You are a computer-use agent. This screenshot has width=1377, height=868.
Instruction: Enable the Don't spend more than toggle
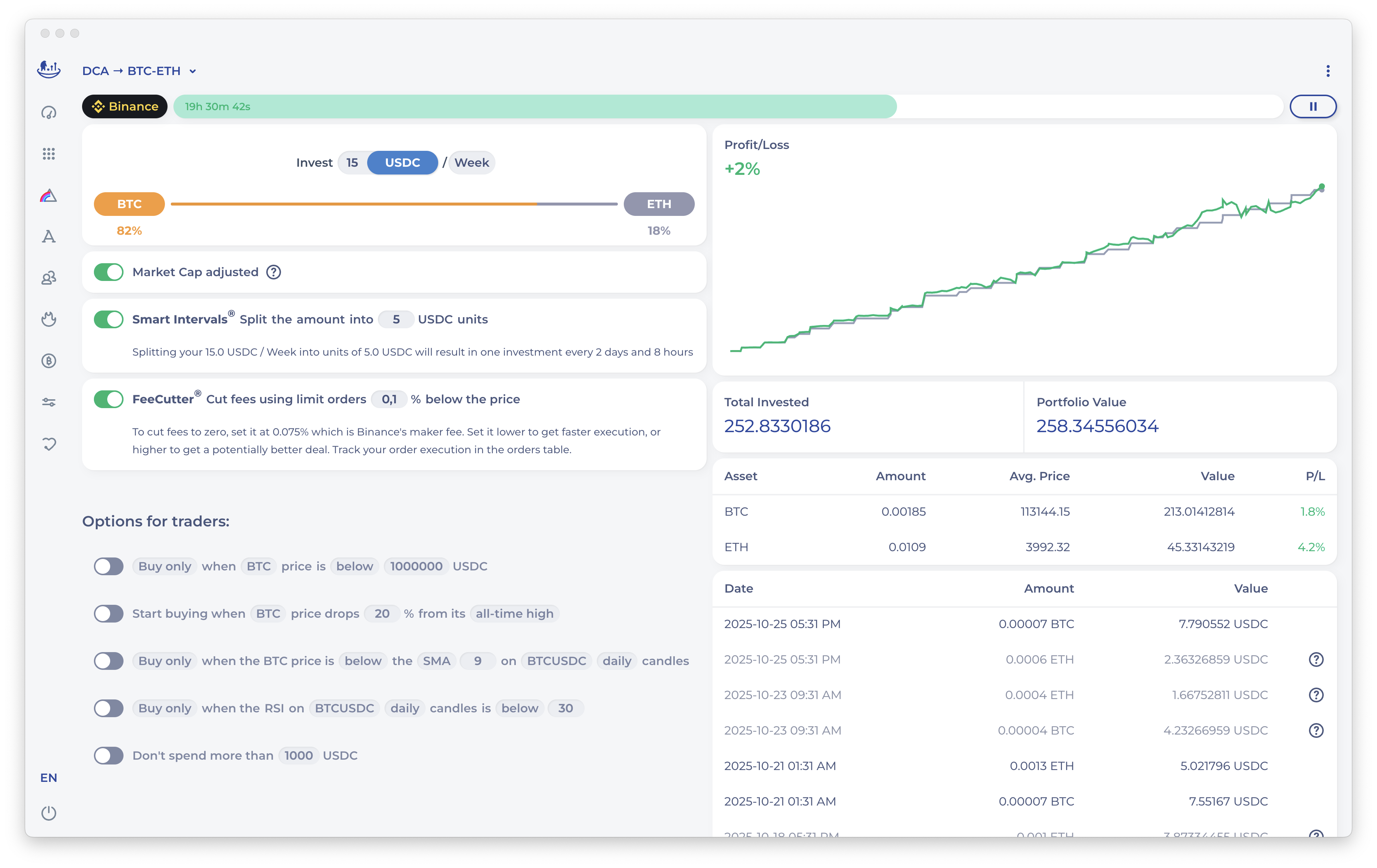[x=109, y=755]
